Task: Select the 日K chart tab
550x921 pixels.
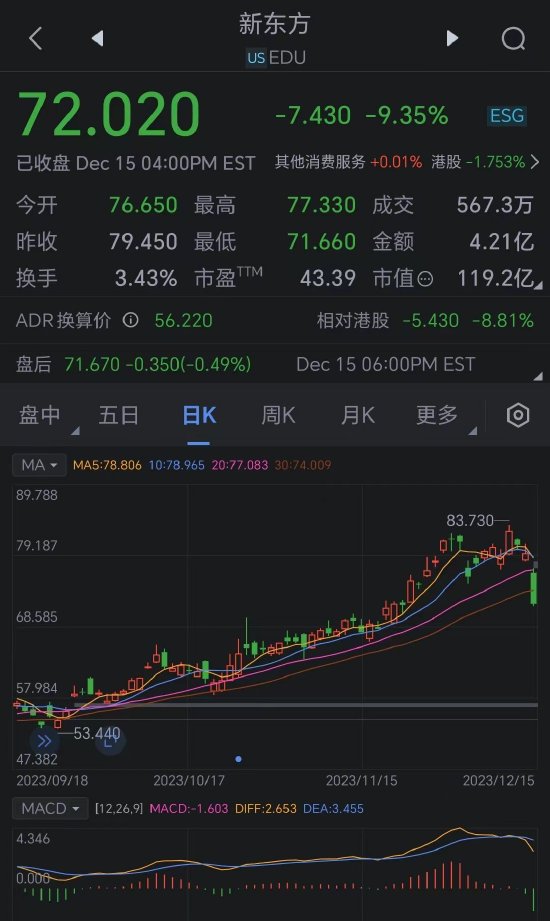Action: pyautogui.click(x=199, y=415)
